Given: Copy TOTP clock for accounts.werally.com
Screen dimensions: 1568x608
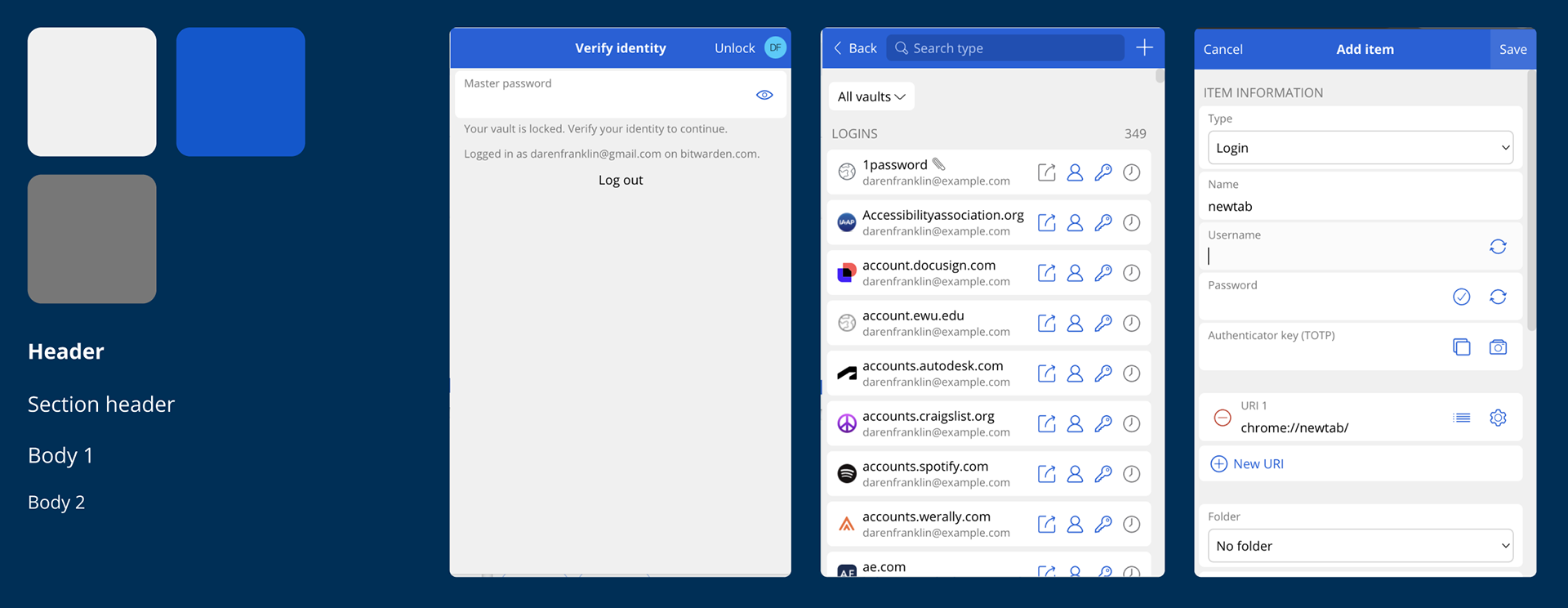Looking at the screenshot, I should [1131, 524].
